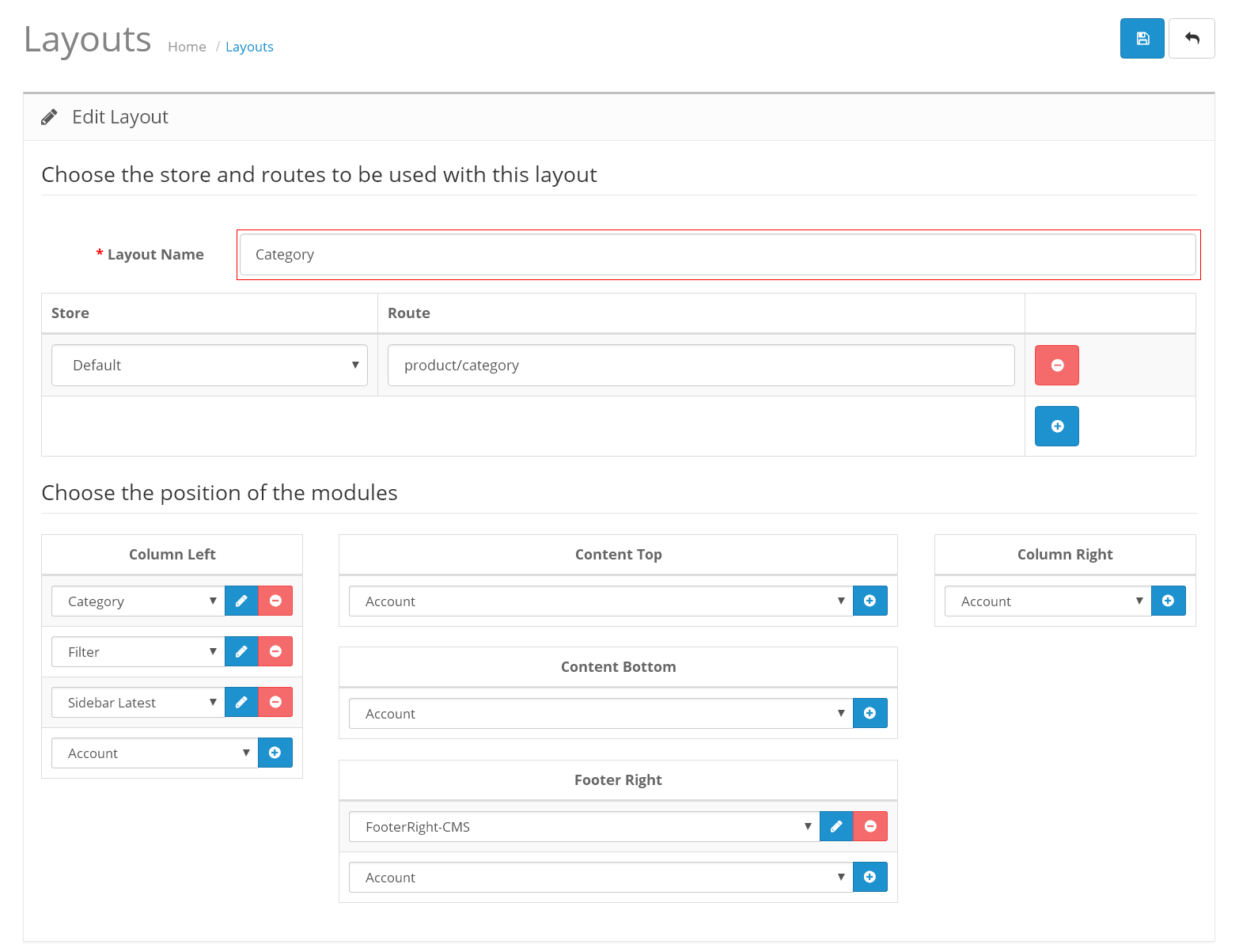Click the product/category route input
Screen dimensions: 1239x952
tap(701, 366)
